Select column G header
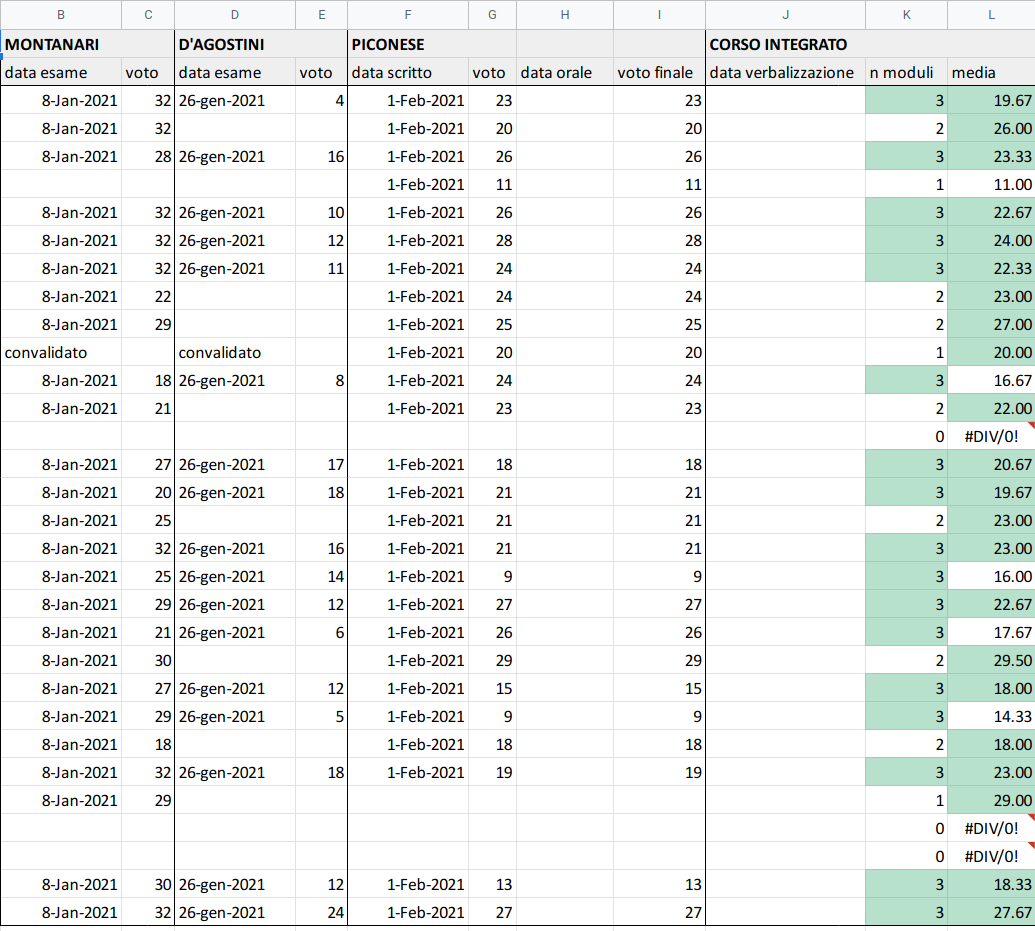 (x=492, y=15)
